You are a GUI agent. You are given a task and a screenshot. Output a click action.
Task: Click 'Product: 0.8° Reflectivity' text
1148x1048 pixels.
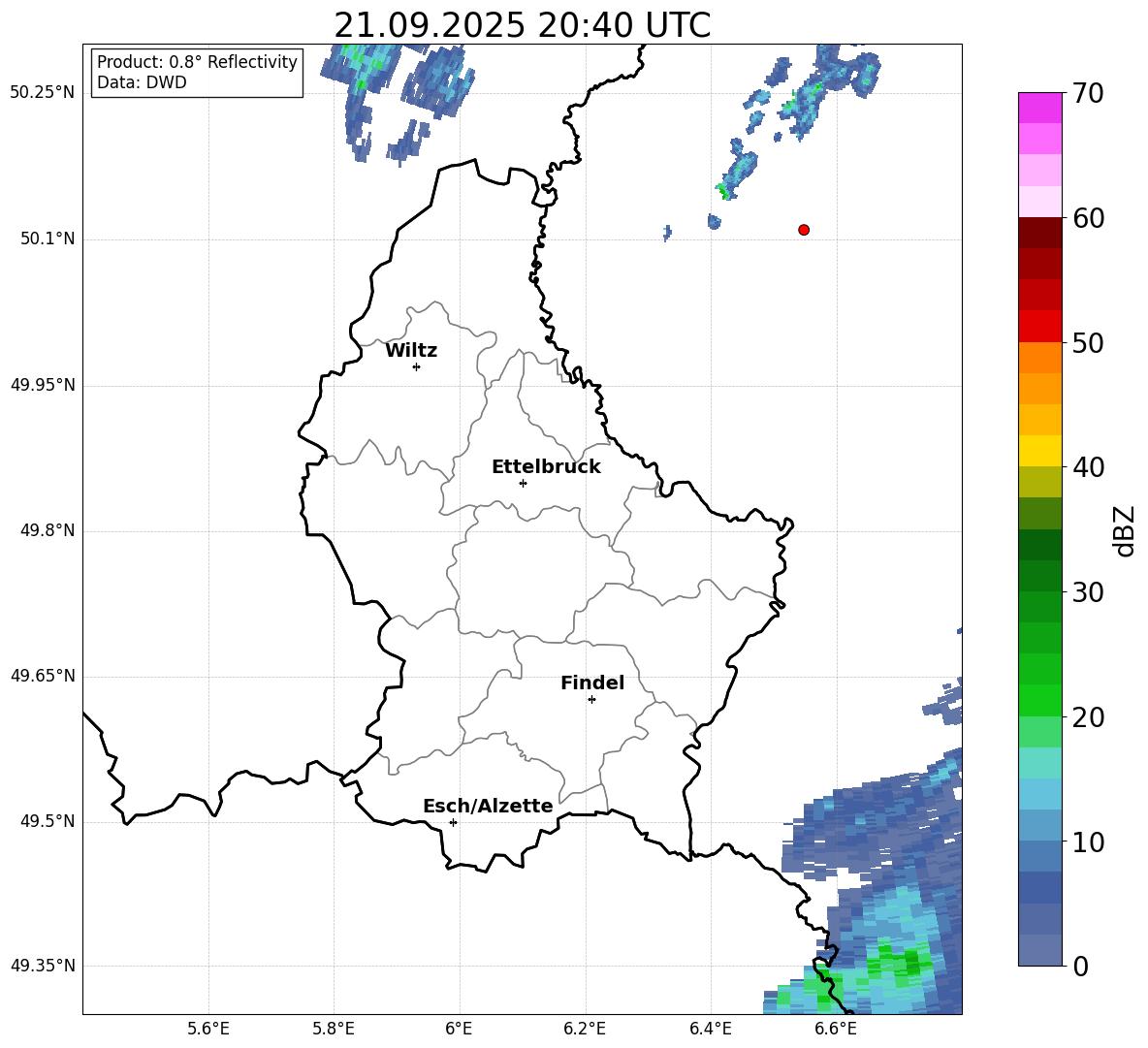tap(197, 61)
